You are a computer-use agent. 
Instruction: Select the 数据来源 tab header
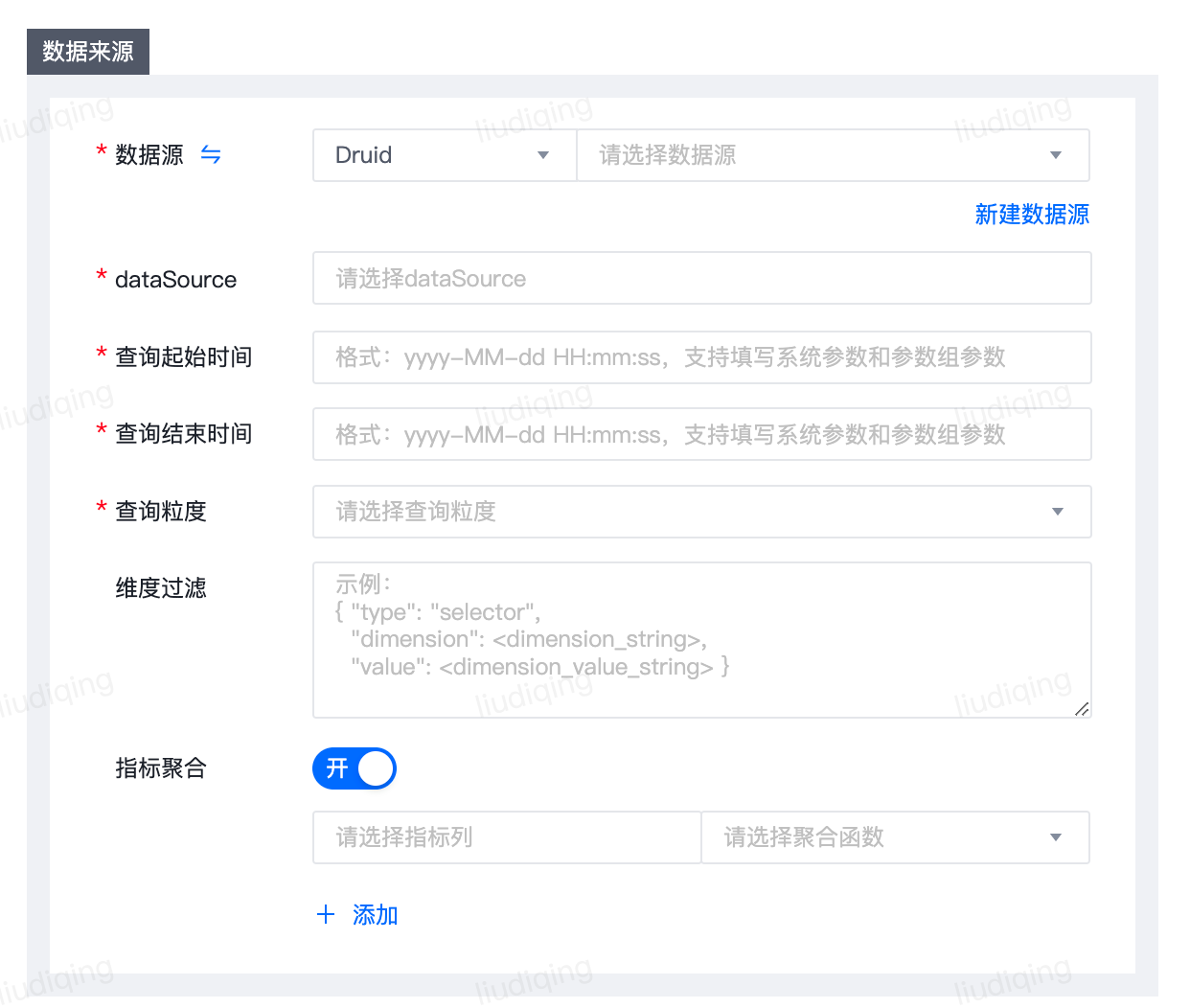click(87, 52)
